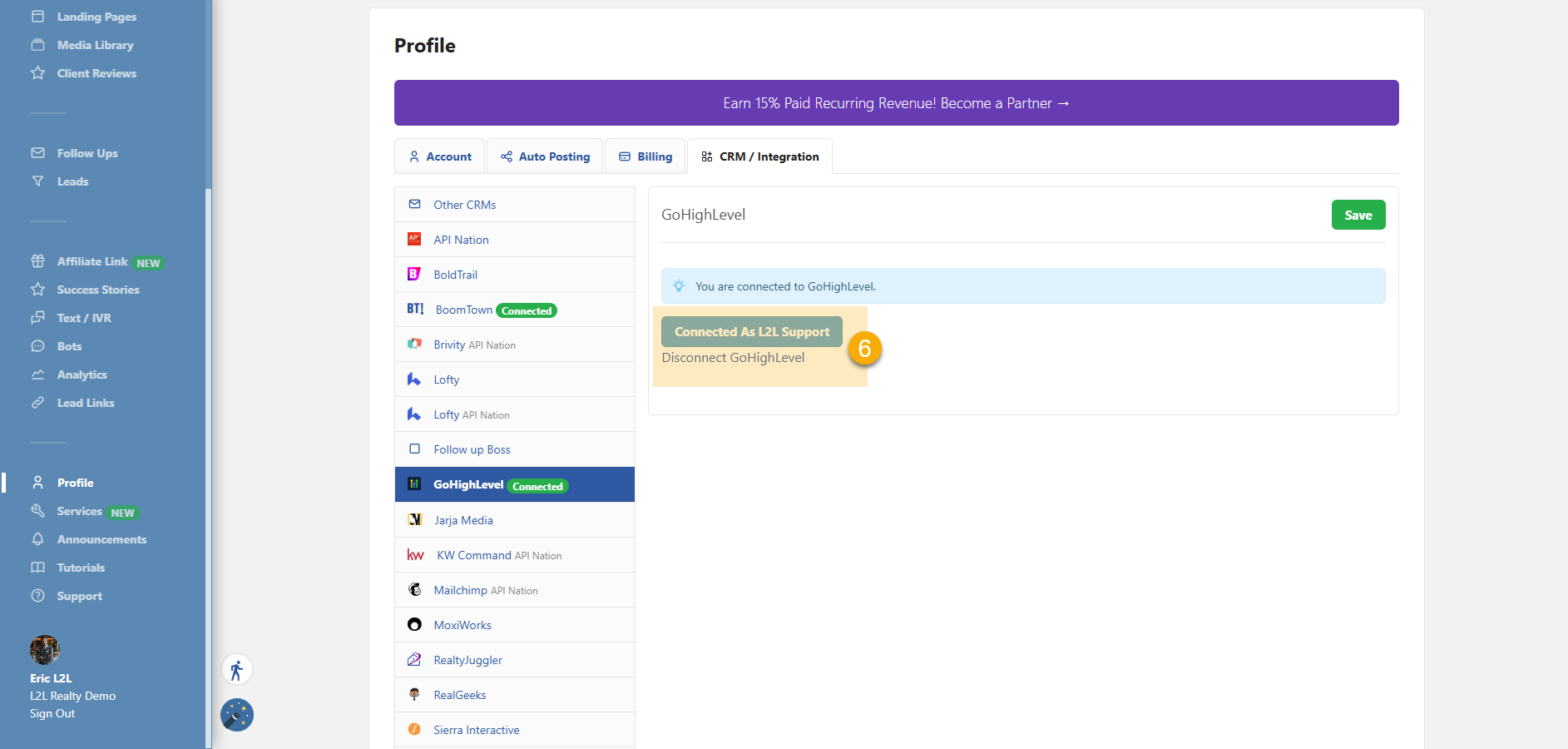Click the Follow Ups envelope icon
The height and width of the screenshot is (749, 1568).
37,153
